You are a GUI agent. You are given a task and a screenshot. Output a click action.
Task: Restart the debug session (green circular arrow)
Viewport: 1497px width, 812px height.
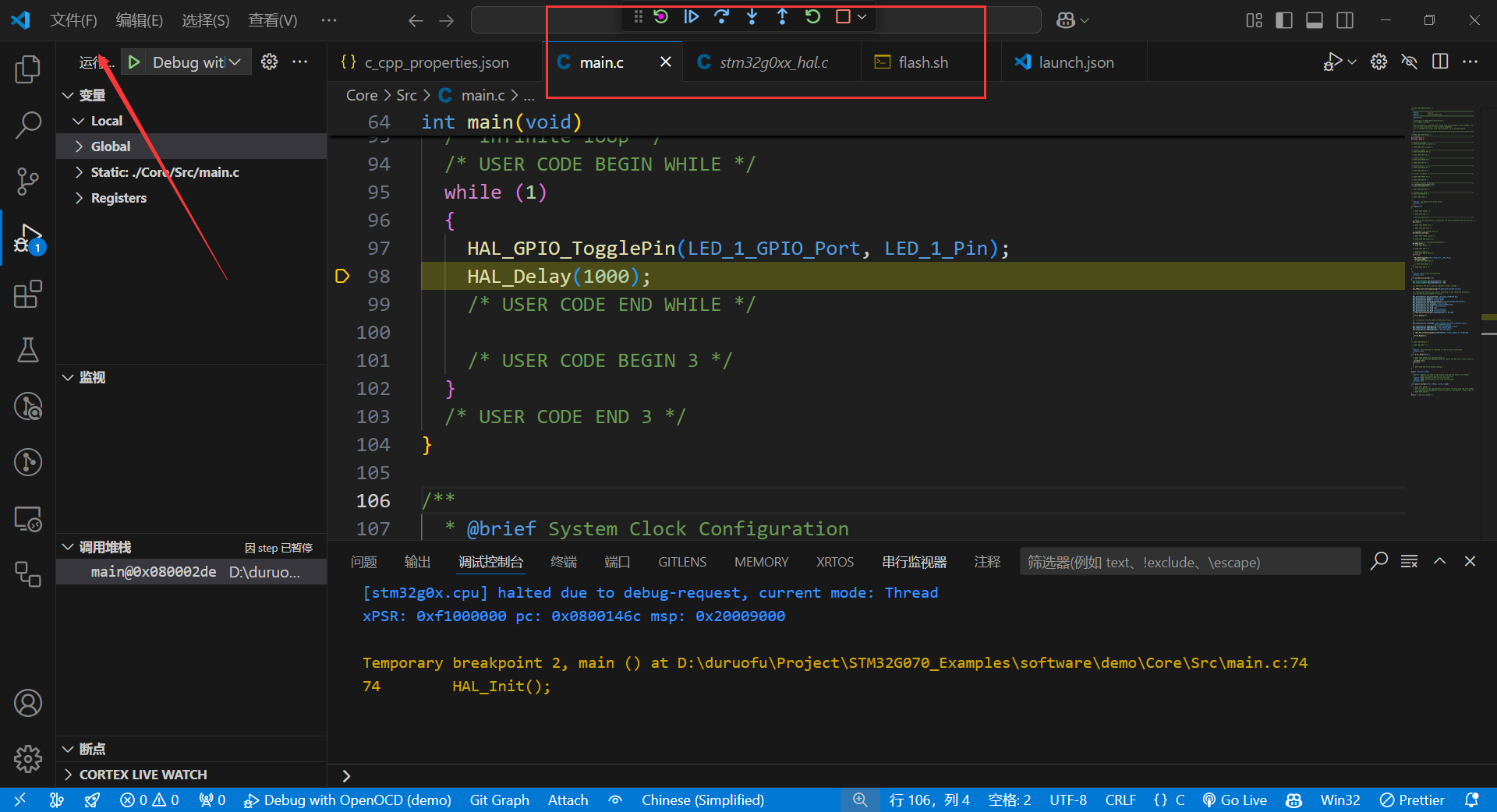(812, 17)
